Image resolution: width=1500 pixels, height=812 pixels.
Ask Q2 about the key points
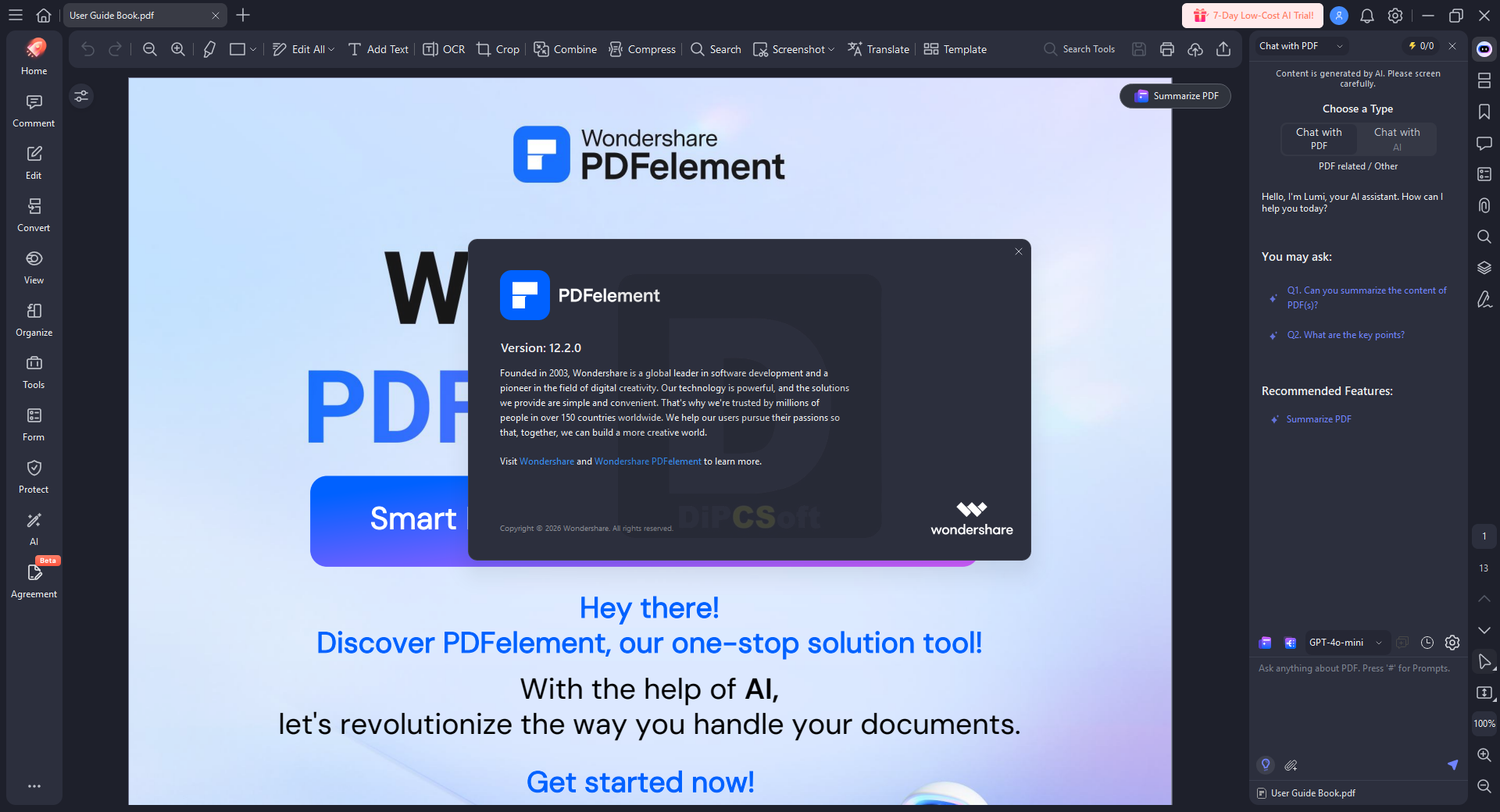coord(1346,335)
